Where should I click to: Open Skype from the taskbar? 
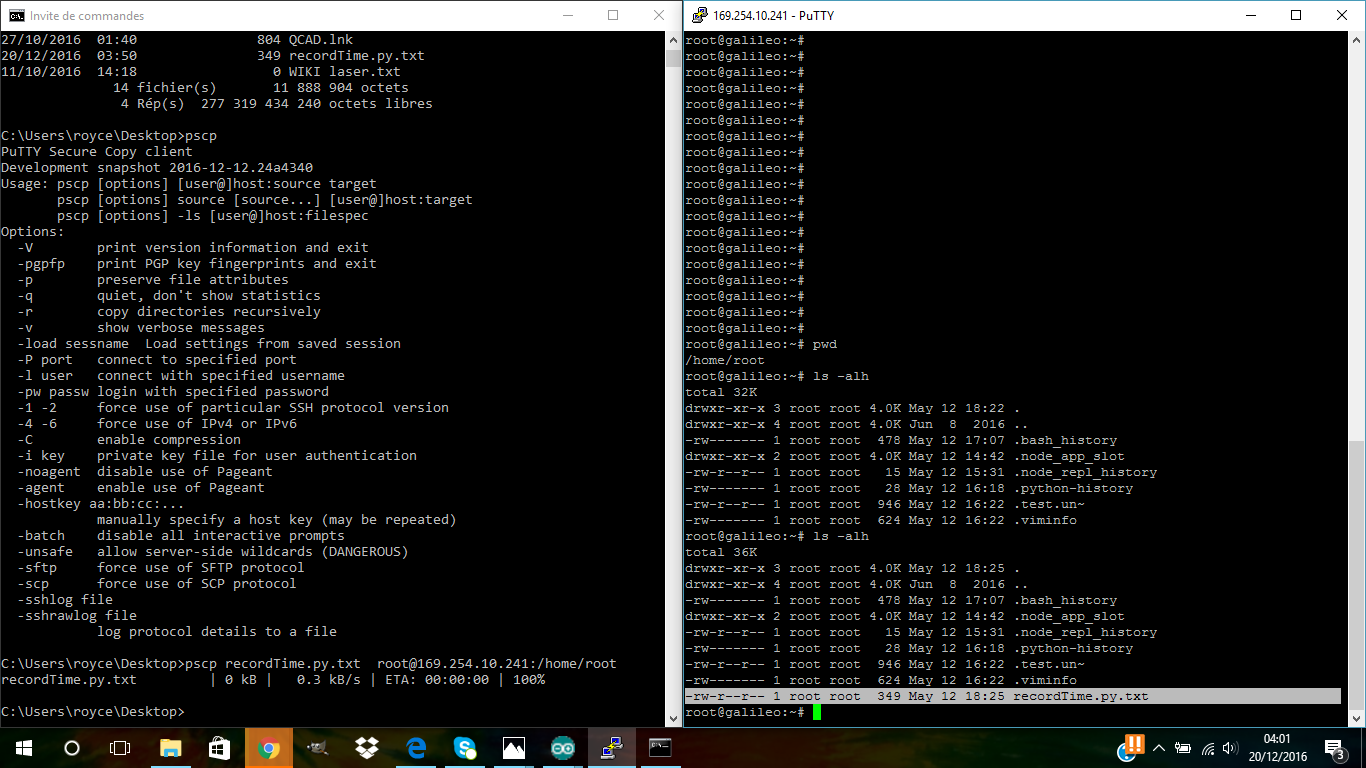tap(464, 748)
